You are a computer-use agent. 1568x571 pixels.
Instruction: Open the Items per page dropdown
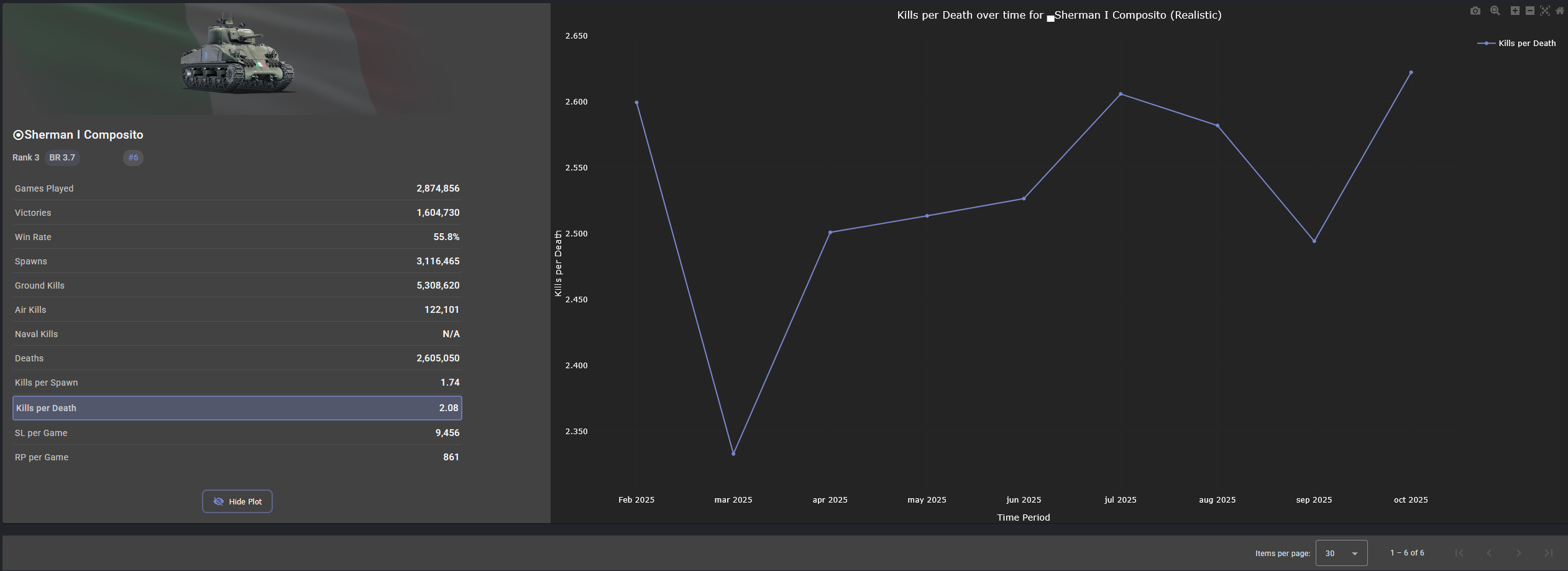pyautogui.click(x=1341, y=553)
